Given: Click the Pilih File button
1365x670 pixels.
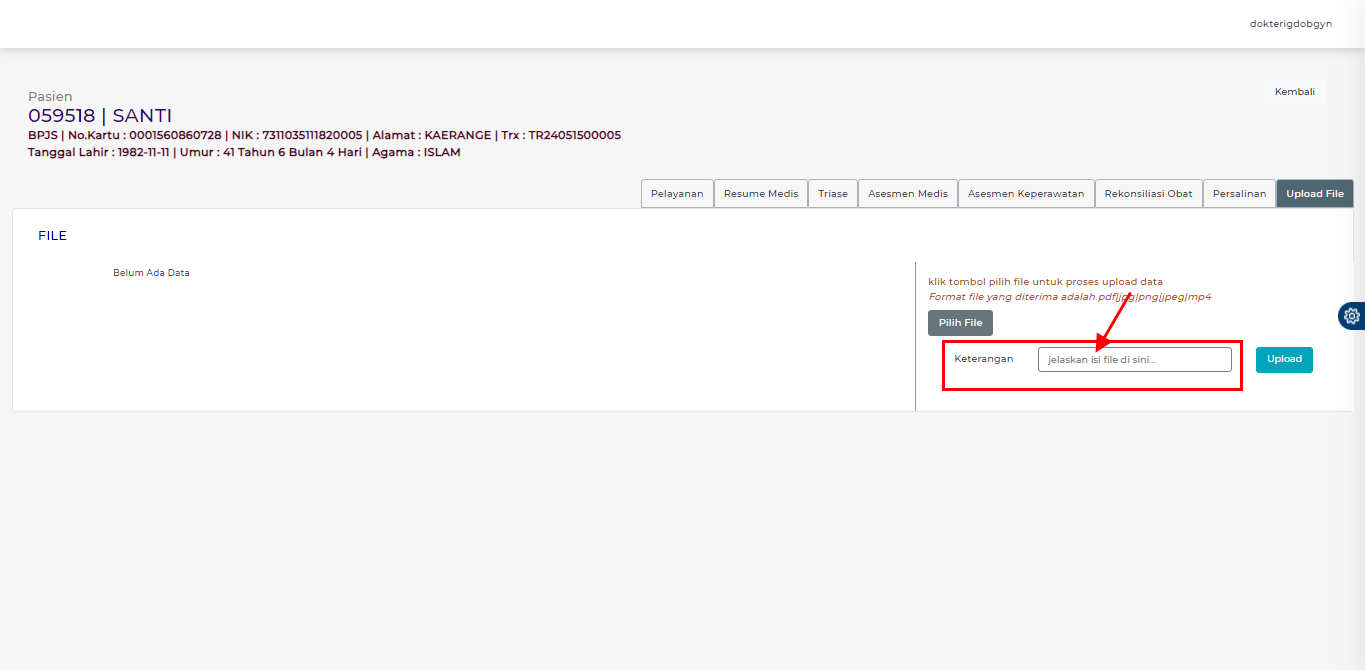Looking at the screenshot, I should [960, 323].
